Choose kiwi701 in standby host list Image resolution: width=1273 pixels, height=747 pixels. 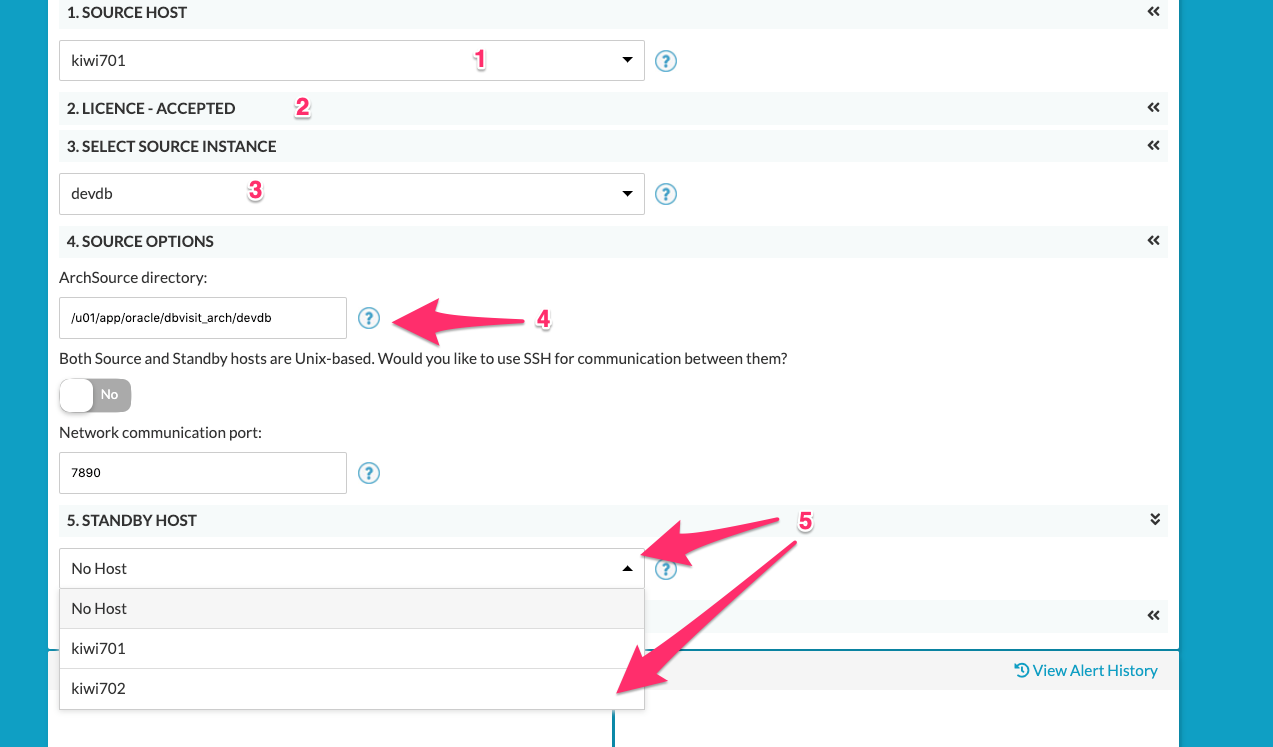(352, 648)
